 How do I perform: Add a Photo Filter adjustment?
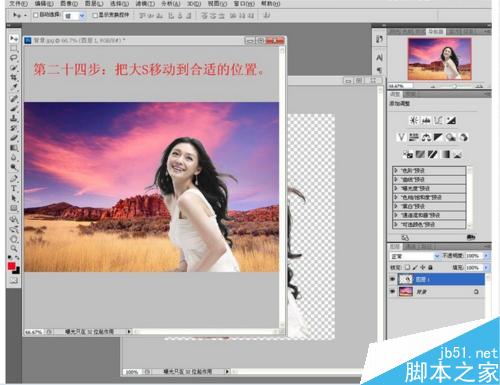[451, 137]
